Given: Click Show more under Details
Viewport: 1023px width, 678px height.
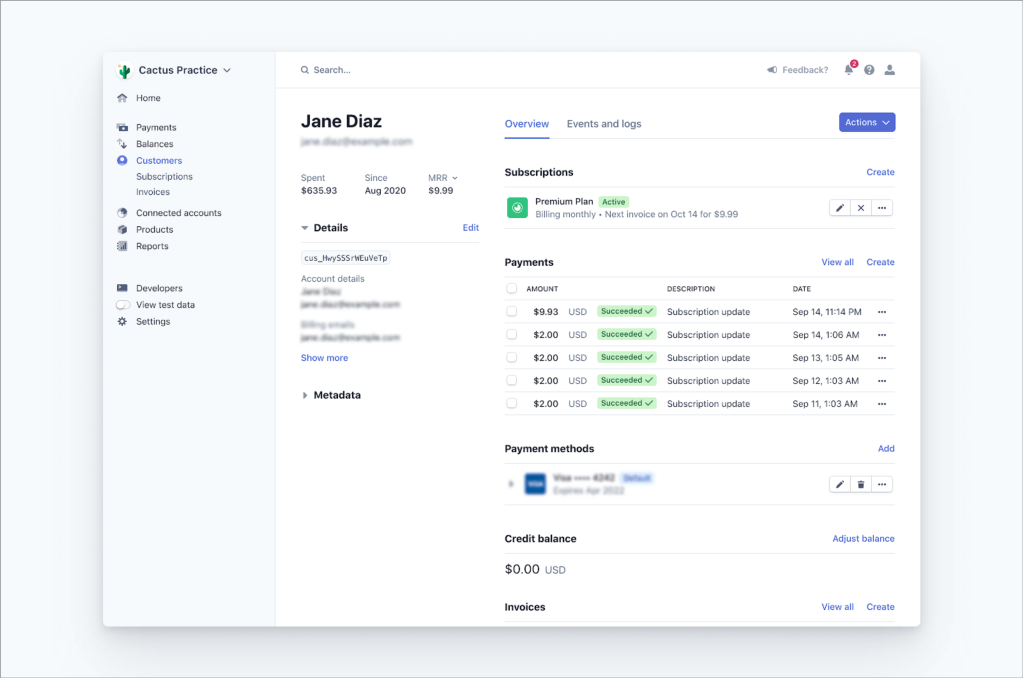Looking at the screenshot, I should [x=324, y=358].
